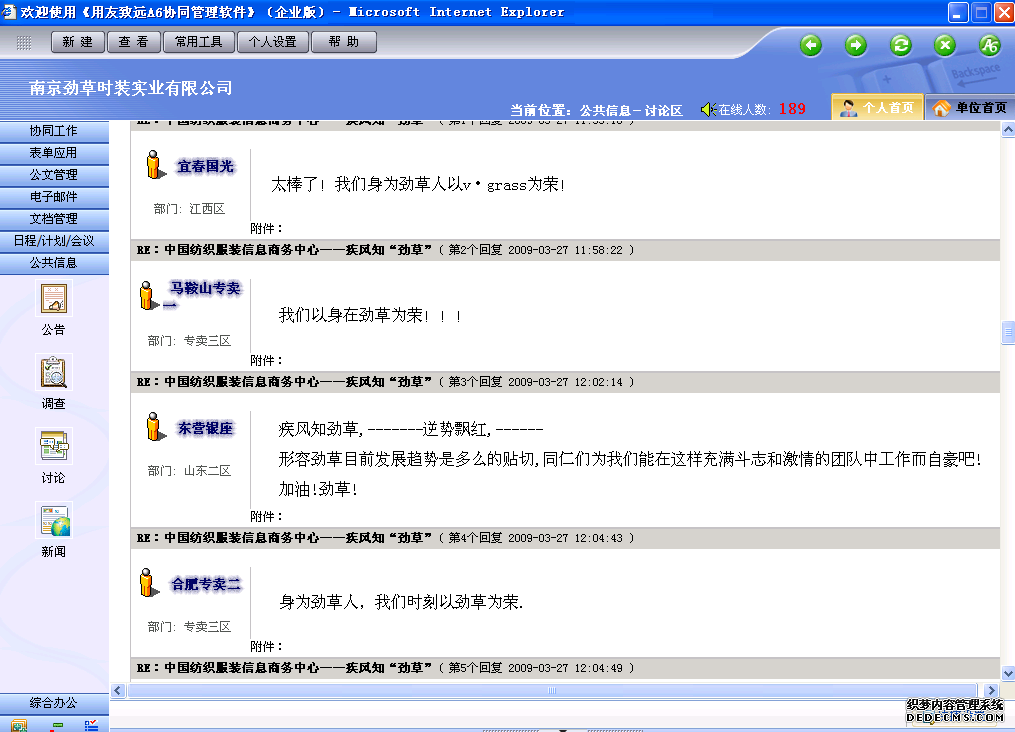Refresh page using green refresh icon
This screenshot has height=732, width=1015.
(x=900, y=45)
